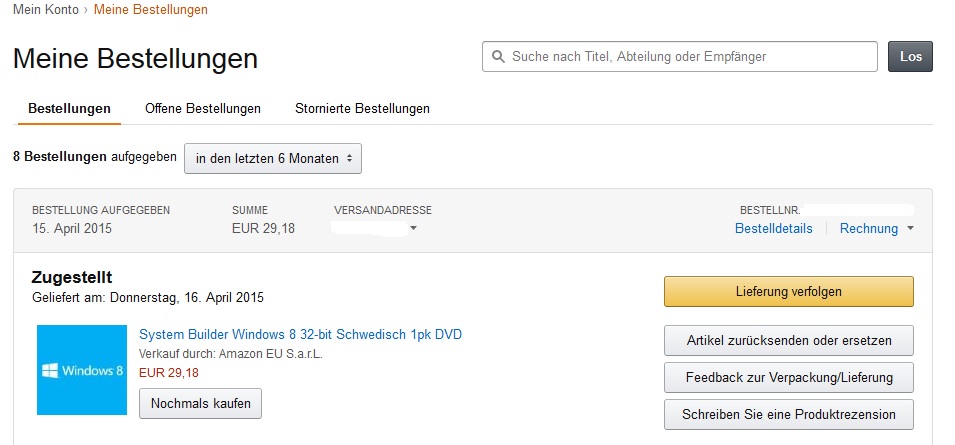Click Schreiben Sie eine Produktrezension button

coord(788,414)
